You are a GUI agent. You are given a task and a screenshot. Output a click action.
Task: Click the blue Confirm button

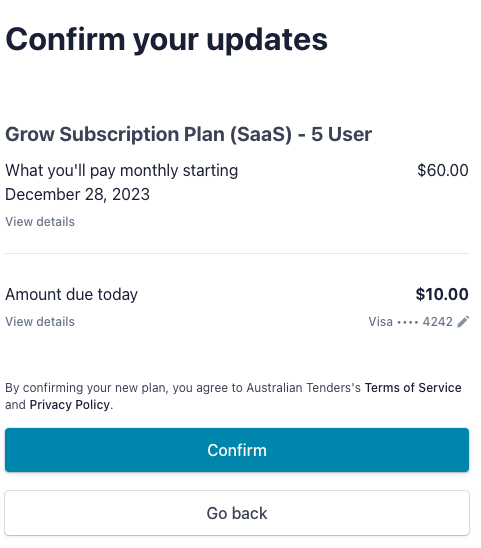coord(237,450)
